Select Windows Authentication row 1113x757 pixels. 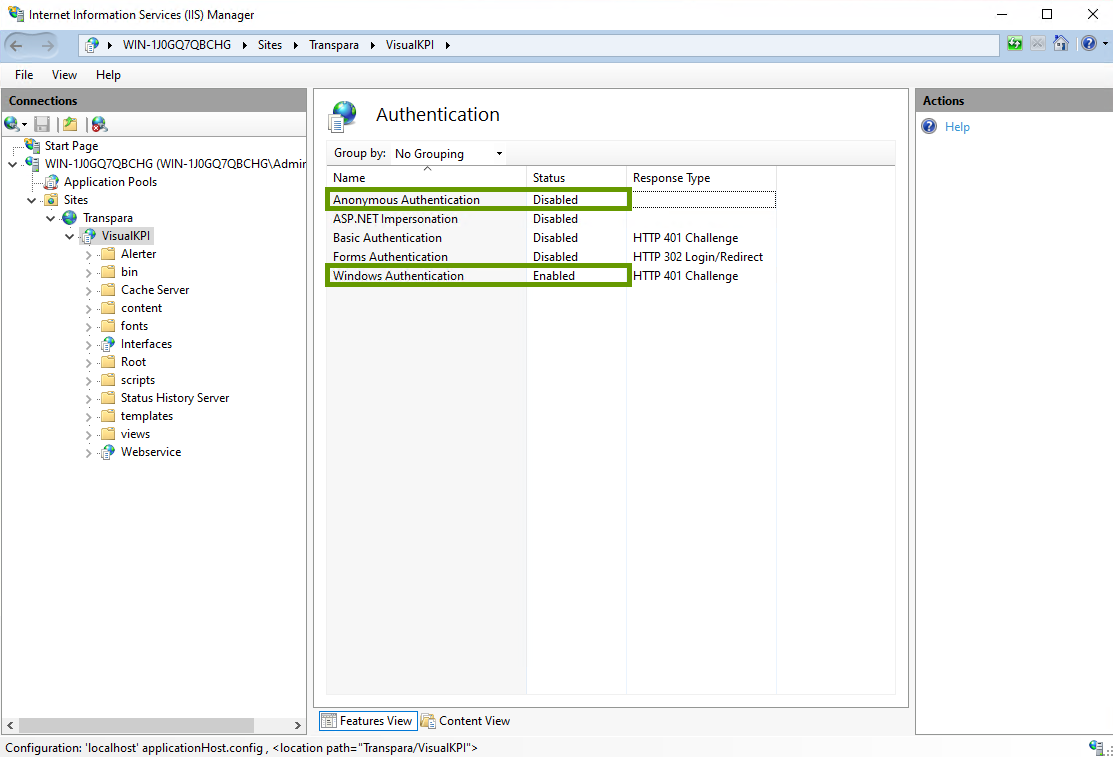(x=398, y=276)
